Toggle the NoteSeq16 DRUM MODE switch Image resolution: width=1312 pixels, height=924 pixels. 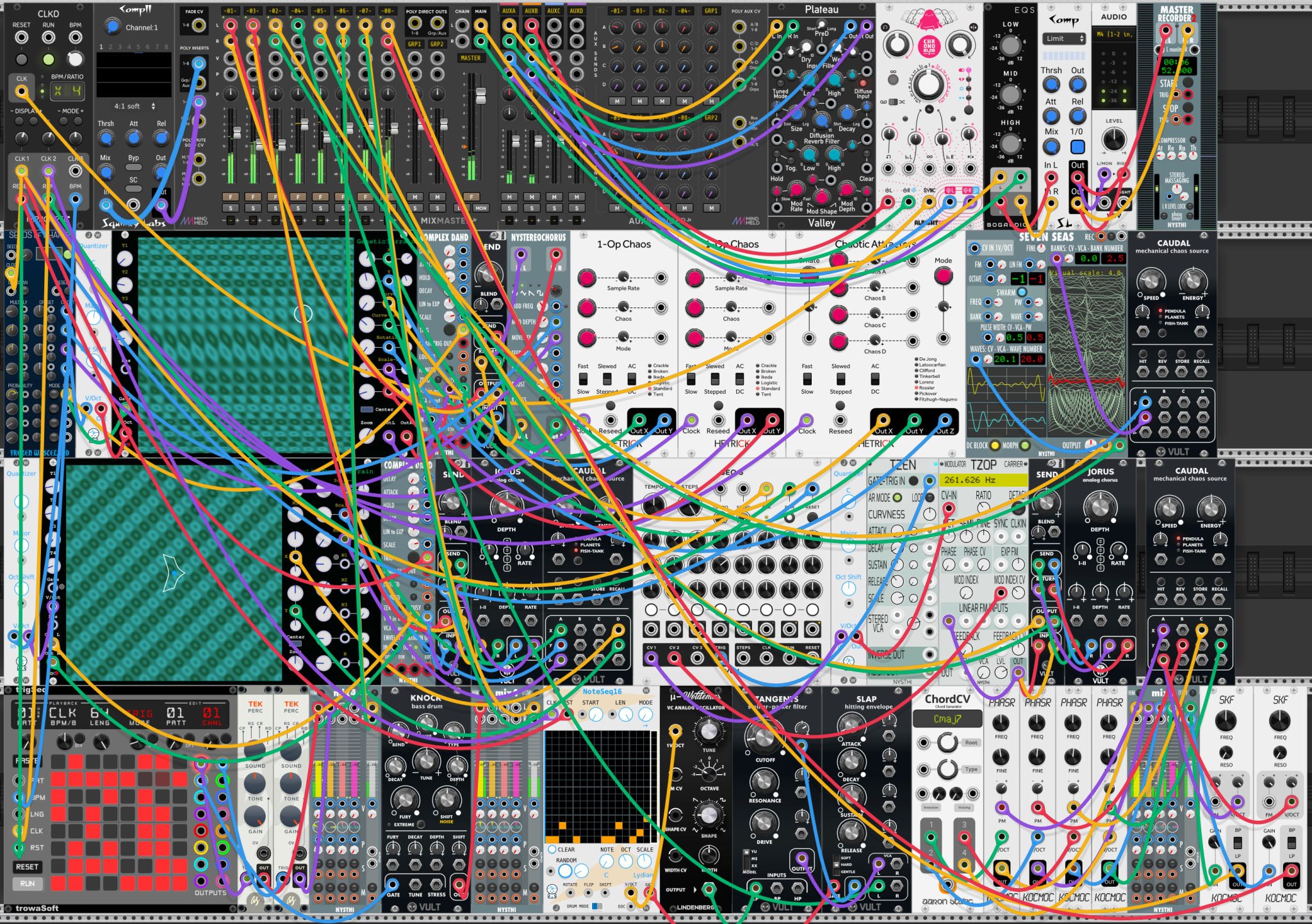(x=597, y=906)
